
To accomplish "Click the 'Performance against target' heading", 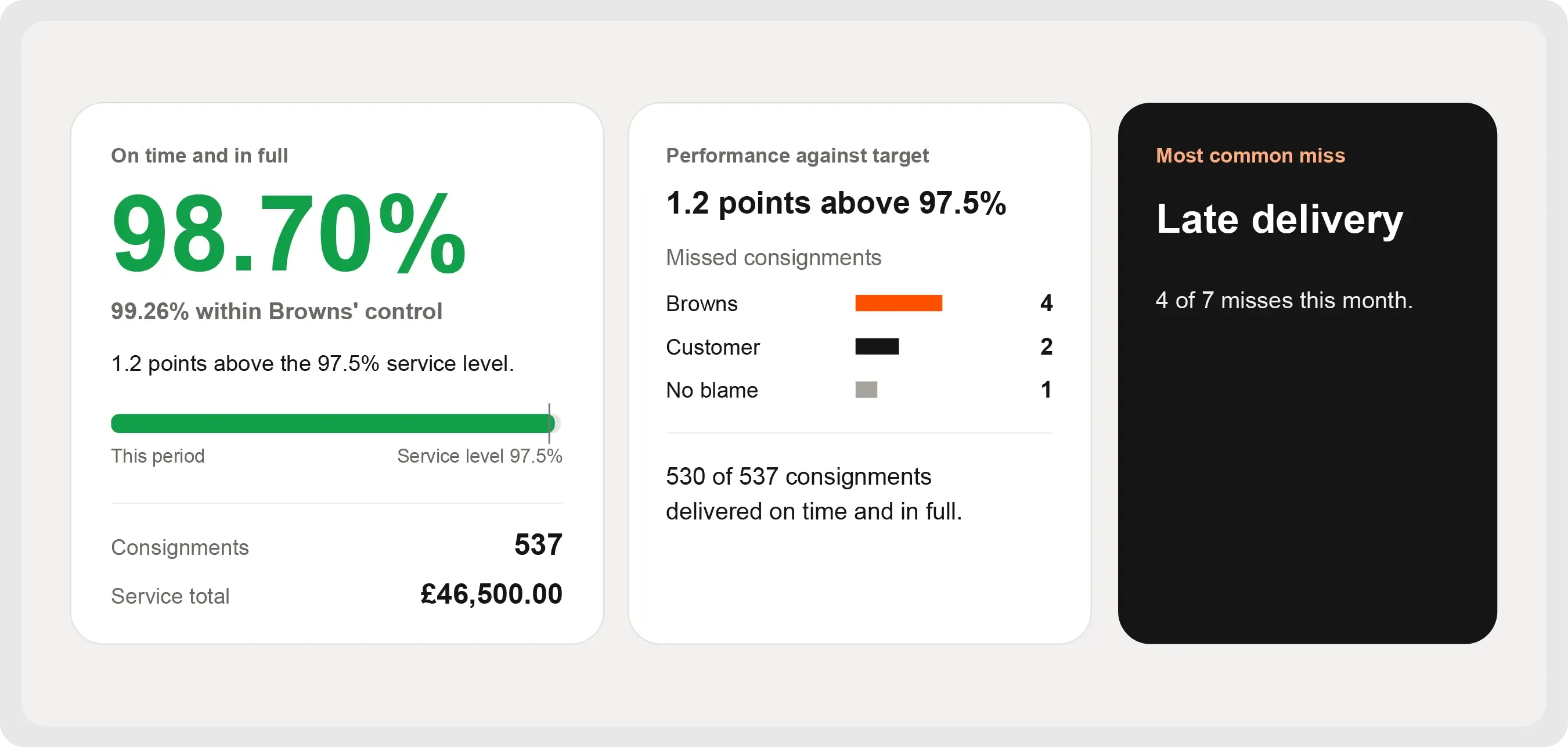I will pos(797,156).
